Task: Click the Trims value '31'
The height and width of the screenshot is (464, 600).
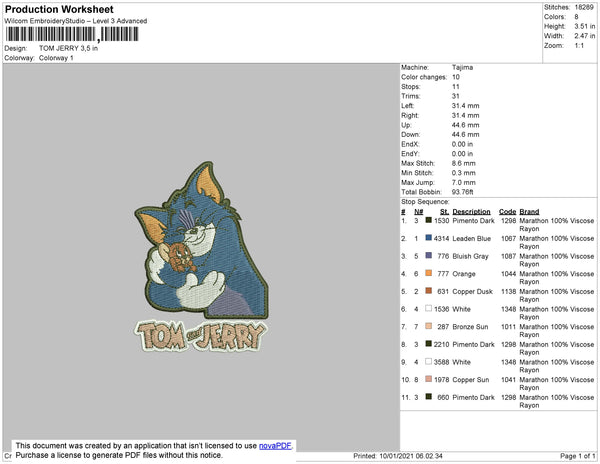Action: click(x=455, y=96)
